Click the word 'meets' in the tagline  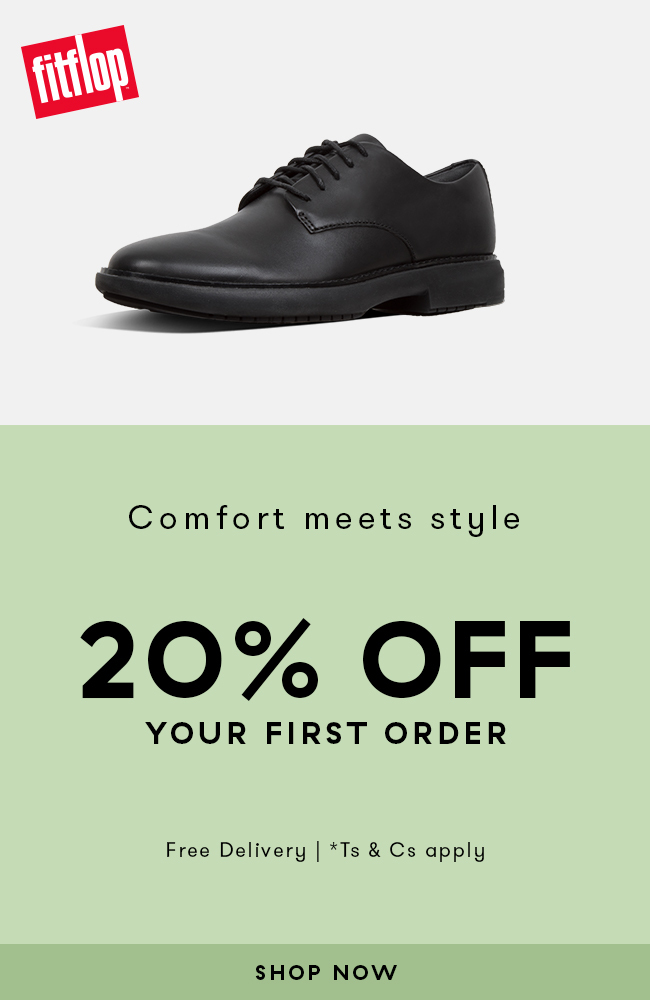click(359, 519)
